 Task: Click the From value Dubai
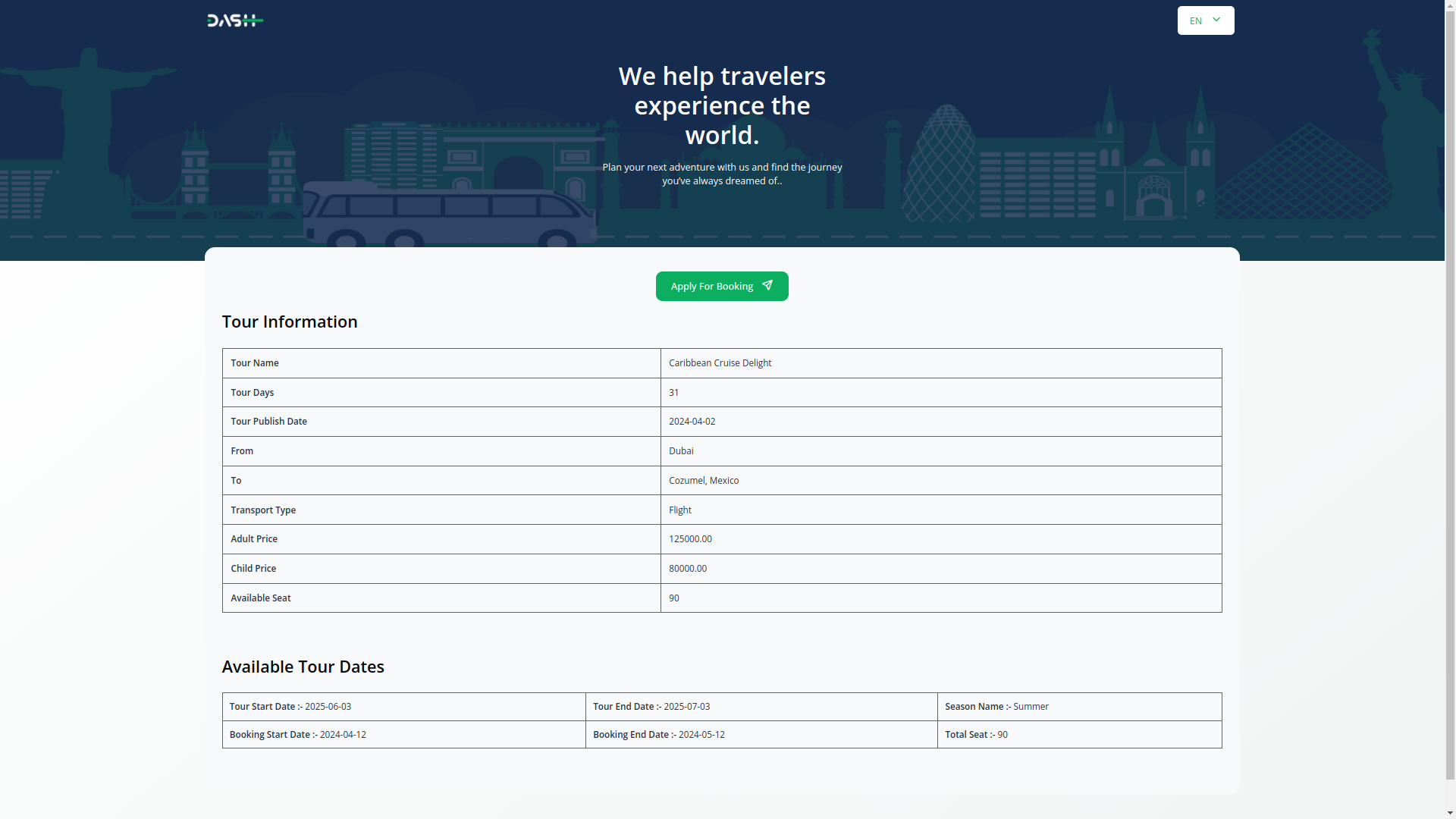[x=681, y=451]
